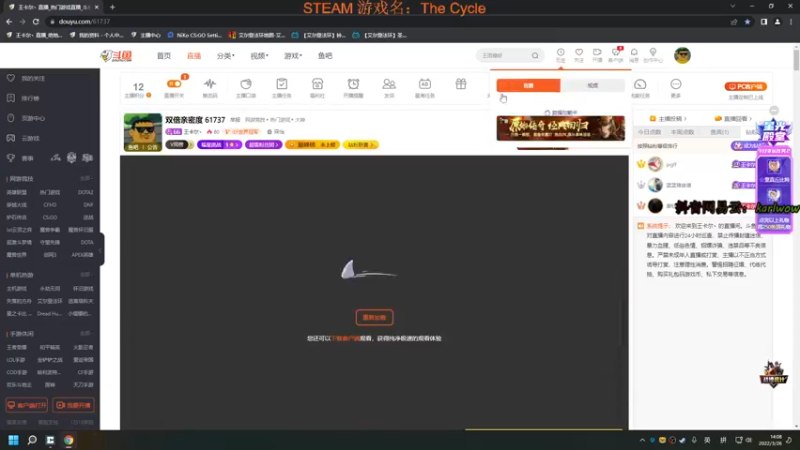Click the streamer avatar thumbnail
Screen dimensions: 800x450
[142, 132]
